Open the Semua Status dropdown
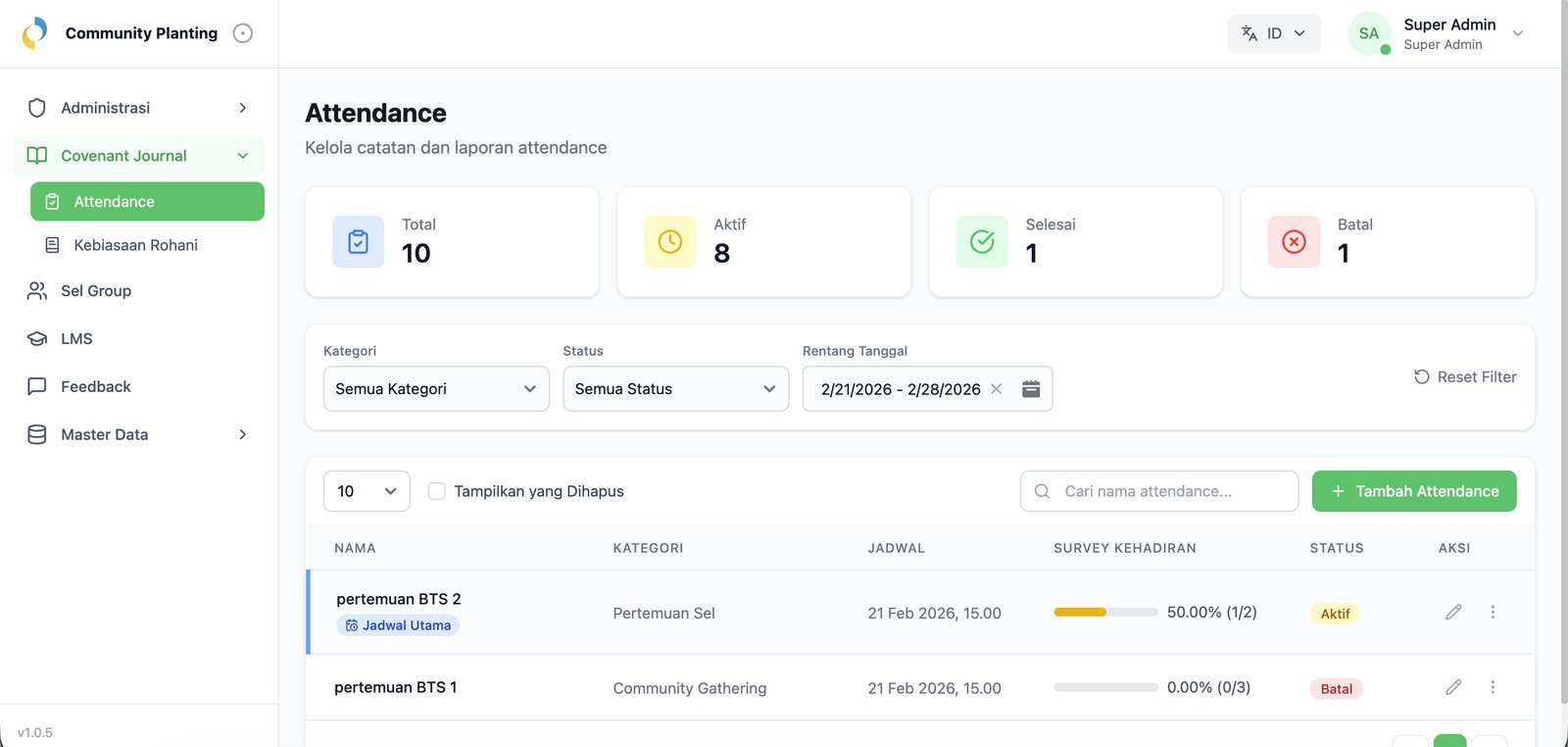Viewport: 1568px width, 747px height. point(676,389)
